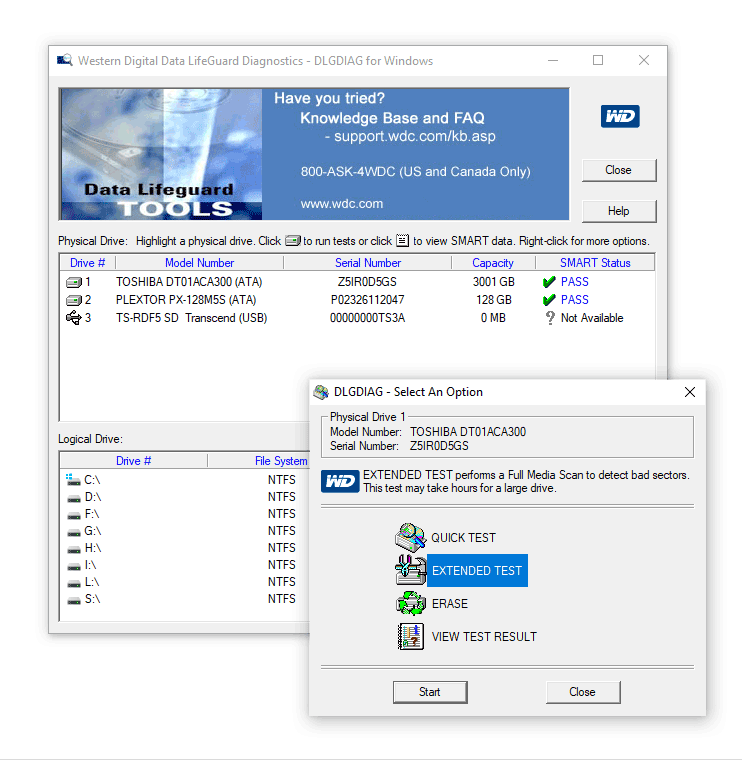Click serial number P02326112047
742x760 pixels.
(367, 300)
